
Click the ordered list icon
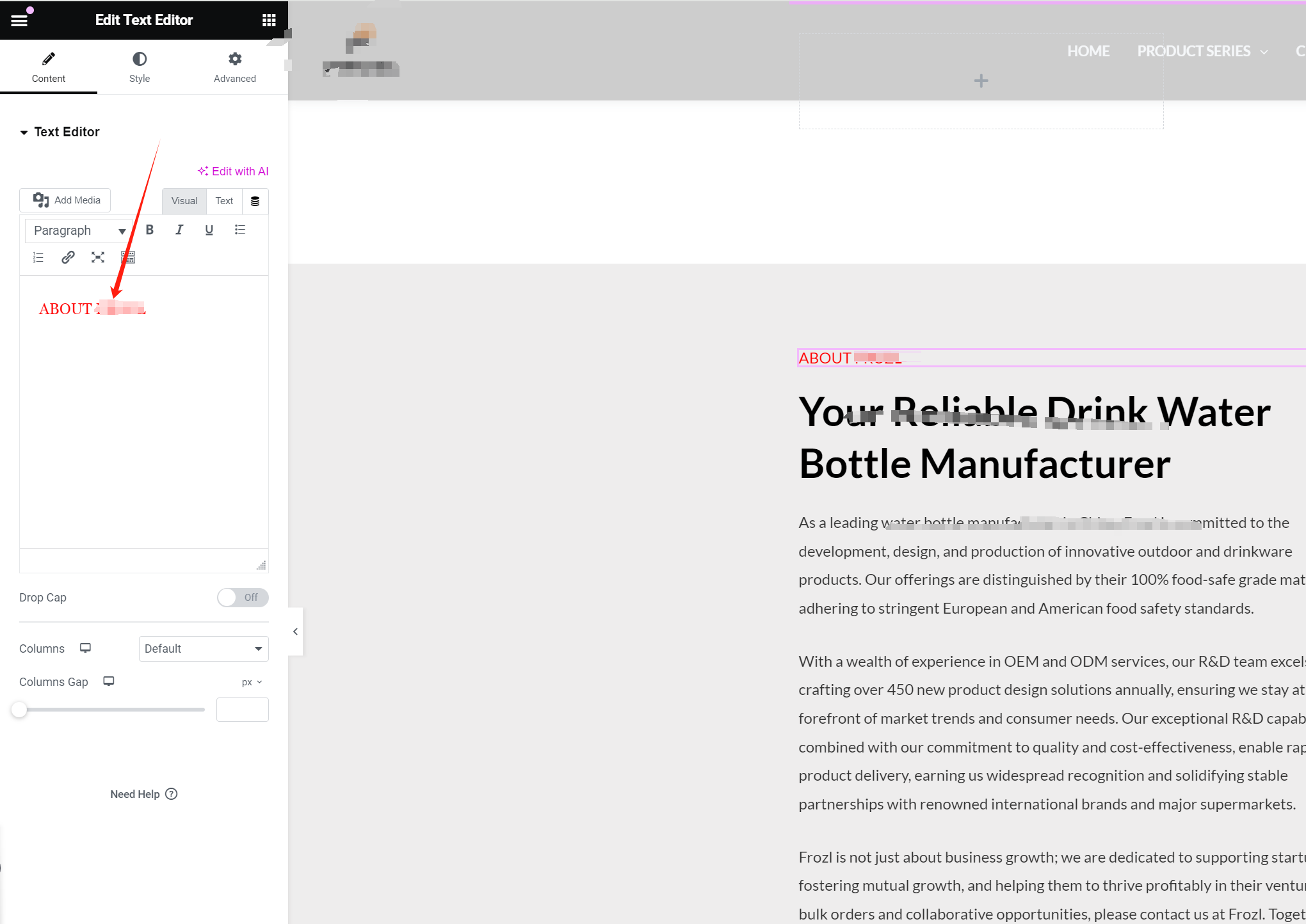tap(38, 257)
